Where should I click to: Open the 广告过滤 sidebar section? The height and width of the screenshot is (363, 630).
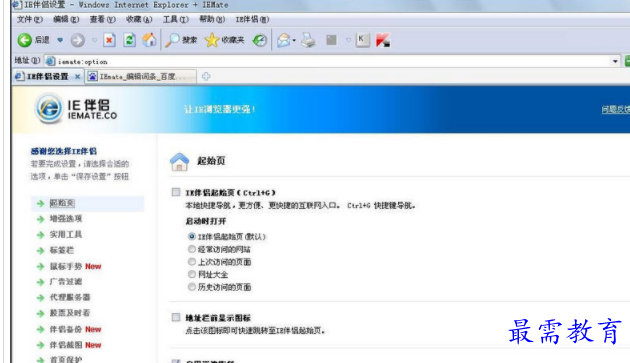coord(65,281)
